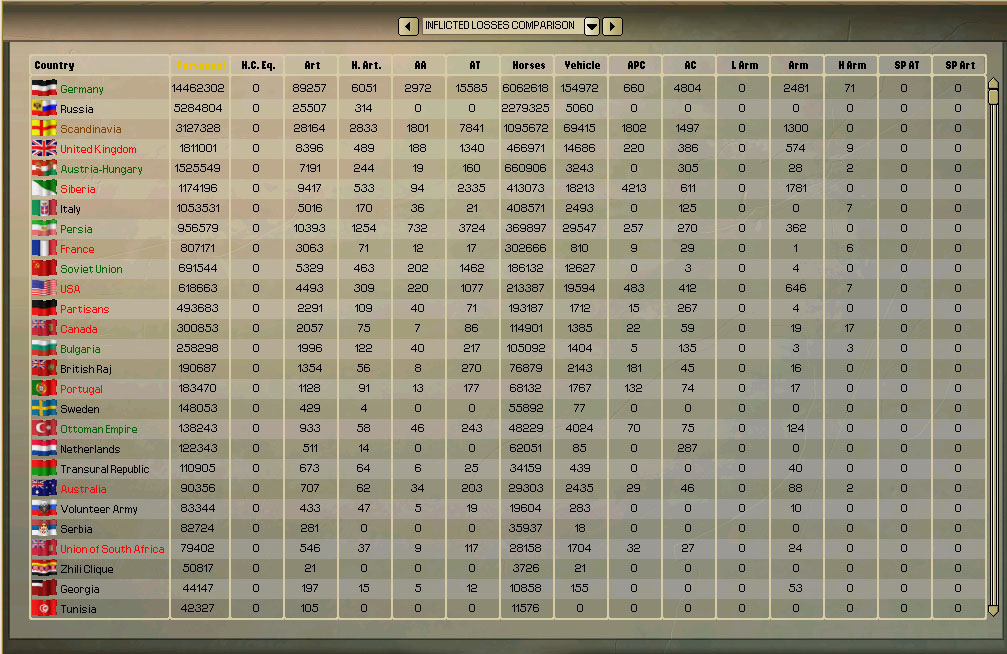Sort by Horses column header

click(528, 66)
